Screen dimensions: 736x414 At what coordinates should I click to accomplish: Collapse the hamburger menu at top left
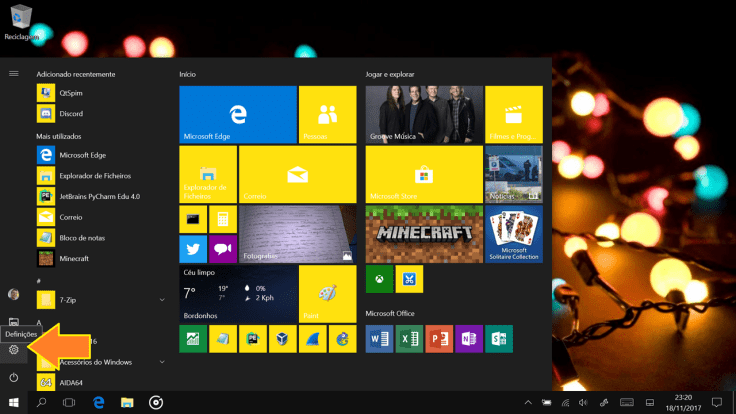click(14, 73)
